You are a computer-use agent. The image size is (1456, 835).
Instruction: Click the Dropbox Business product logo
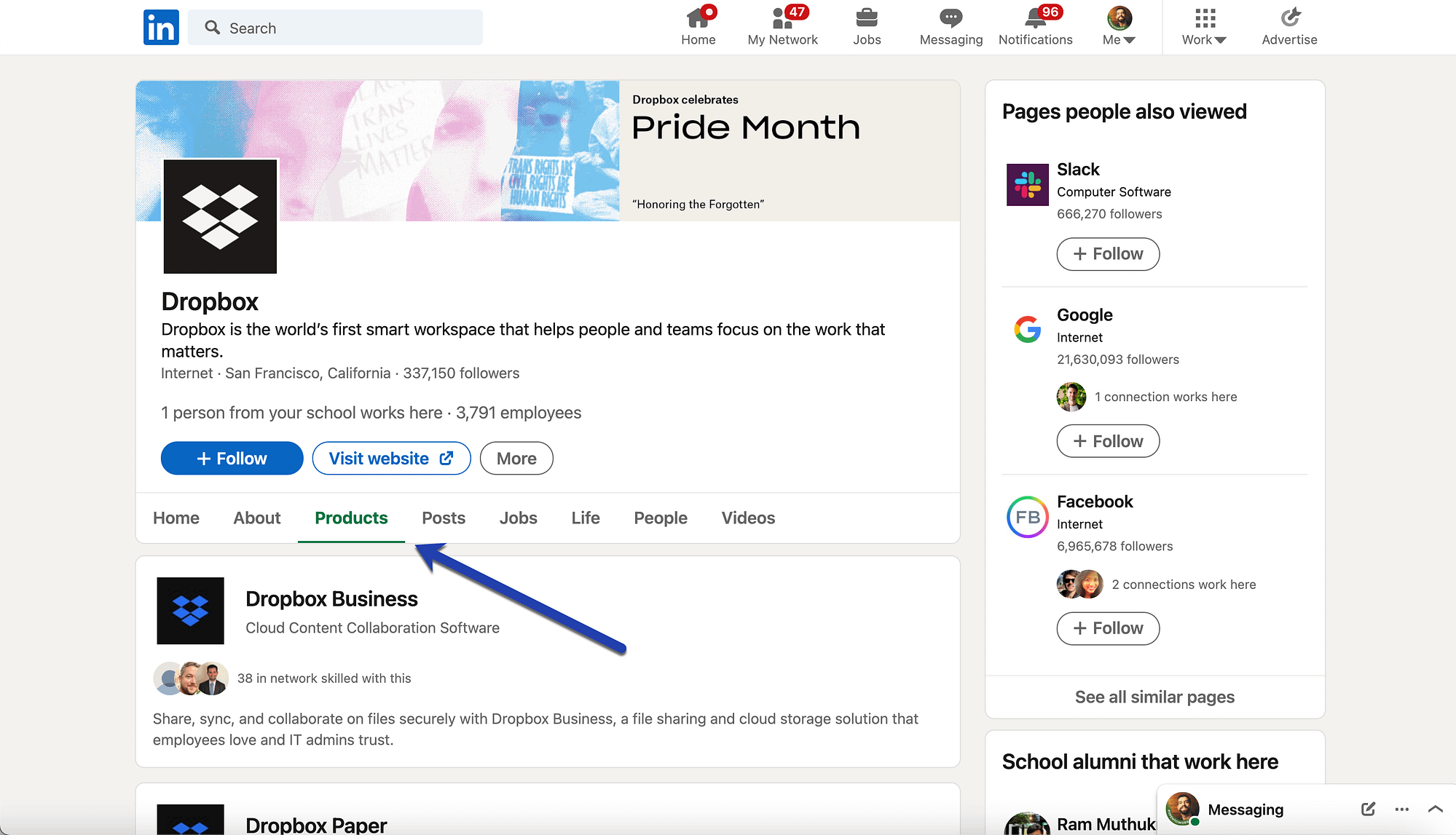191,611
